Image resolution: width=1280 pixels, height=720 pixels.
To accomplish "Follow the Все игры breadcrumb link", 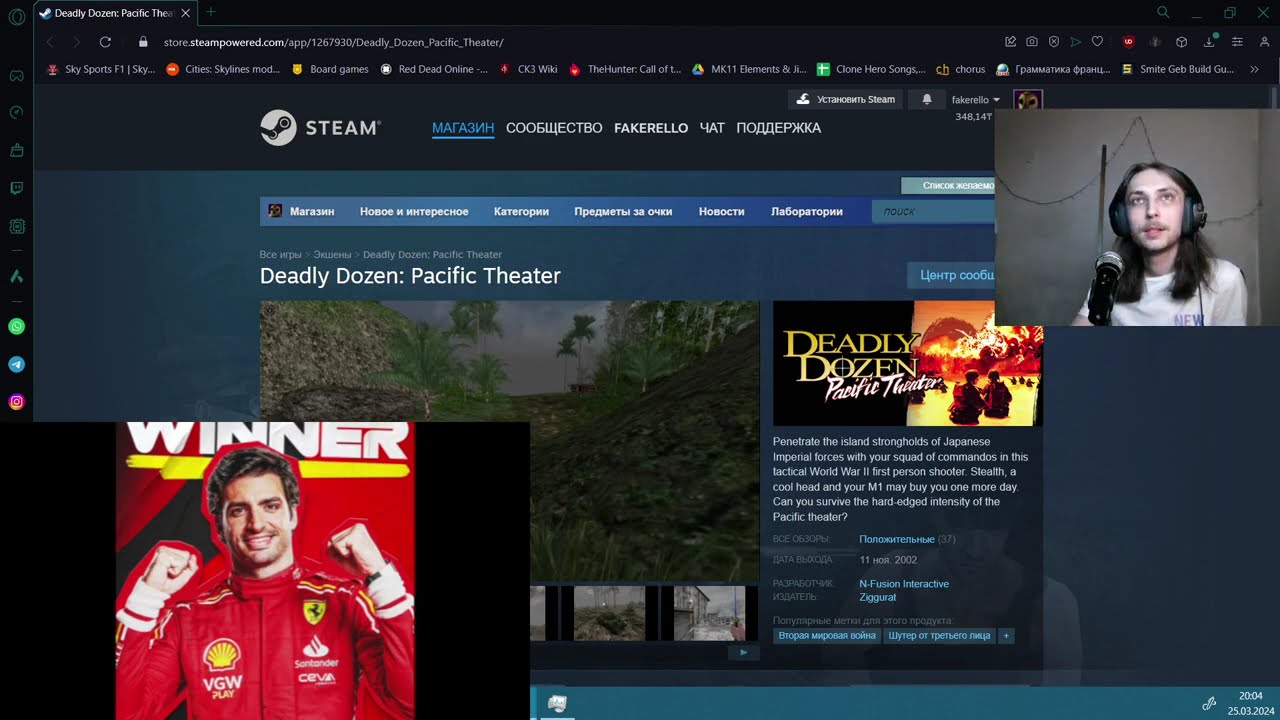I will pyautogui.click(x=280, y=255).
